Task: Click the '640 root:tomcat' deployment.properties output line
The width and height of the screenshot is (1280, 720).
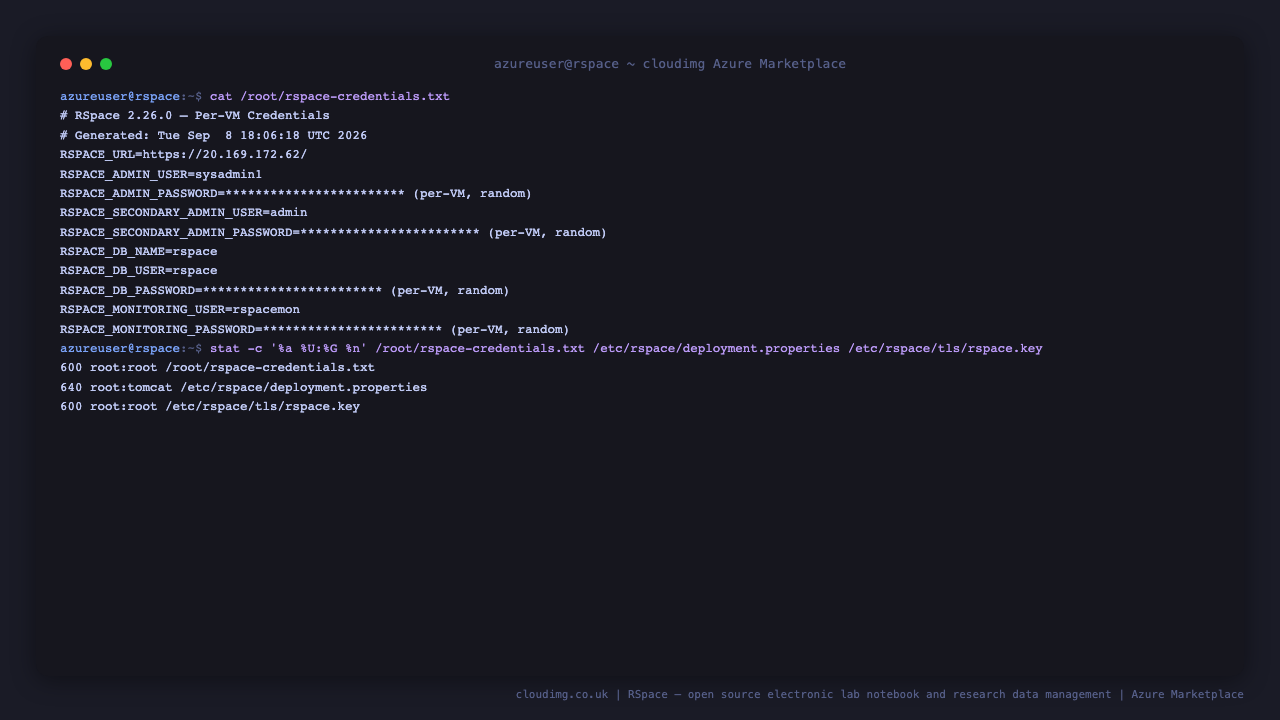Action: [243, 387]
